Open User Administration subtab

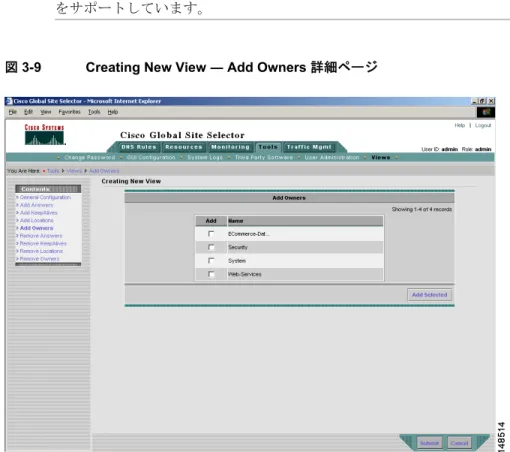pos(332,157)
